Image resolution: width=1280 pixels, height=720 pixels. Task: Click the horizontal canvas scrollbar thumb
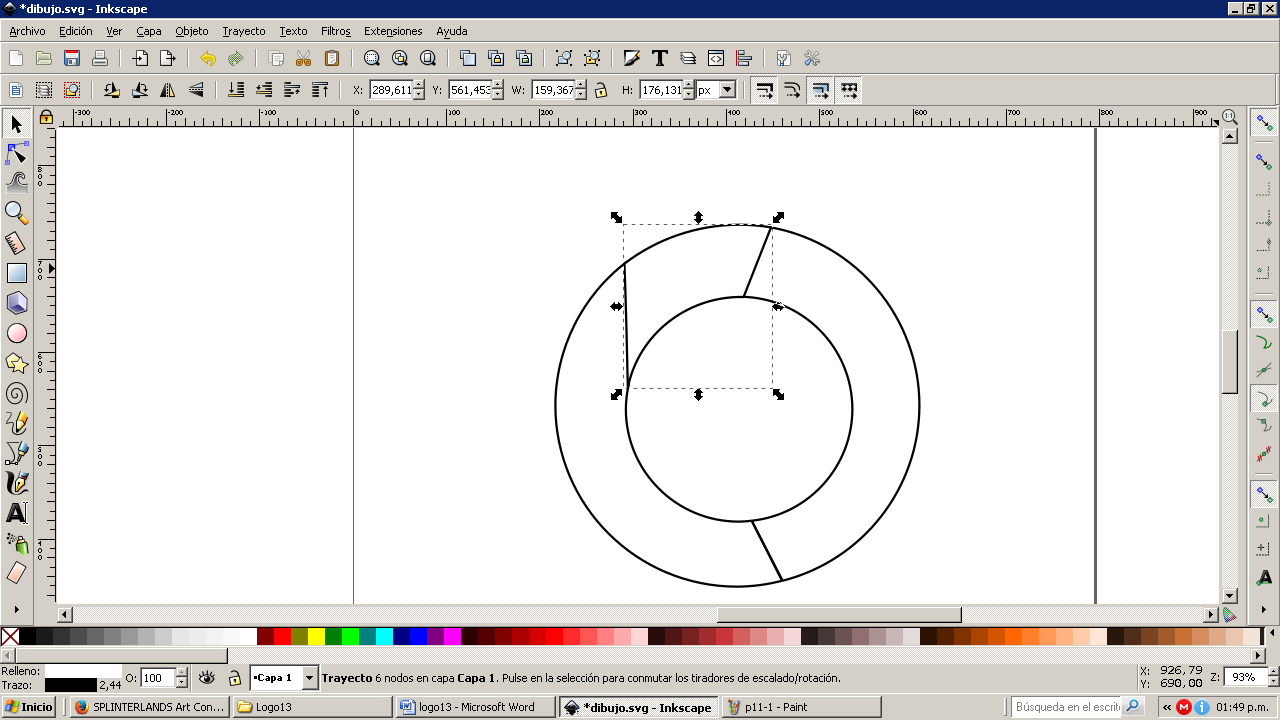click(x=839, y=614)
